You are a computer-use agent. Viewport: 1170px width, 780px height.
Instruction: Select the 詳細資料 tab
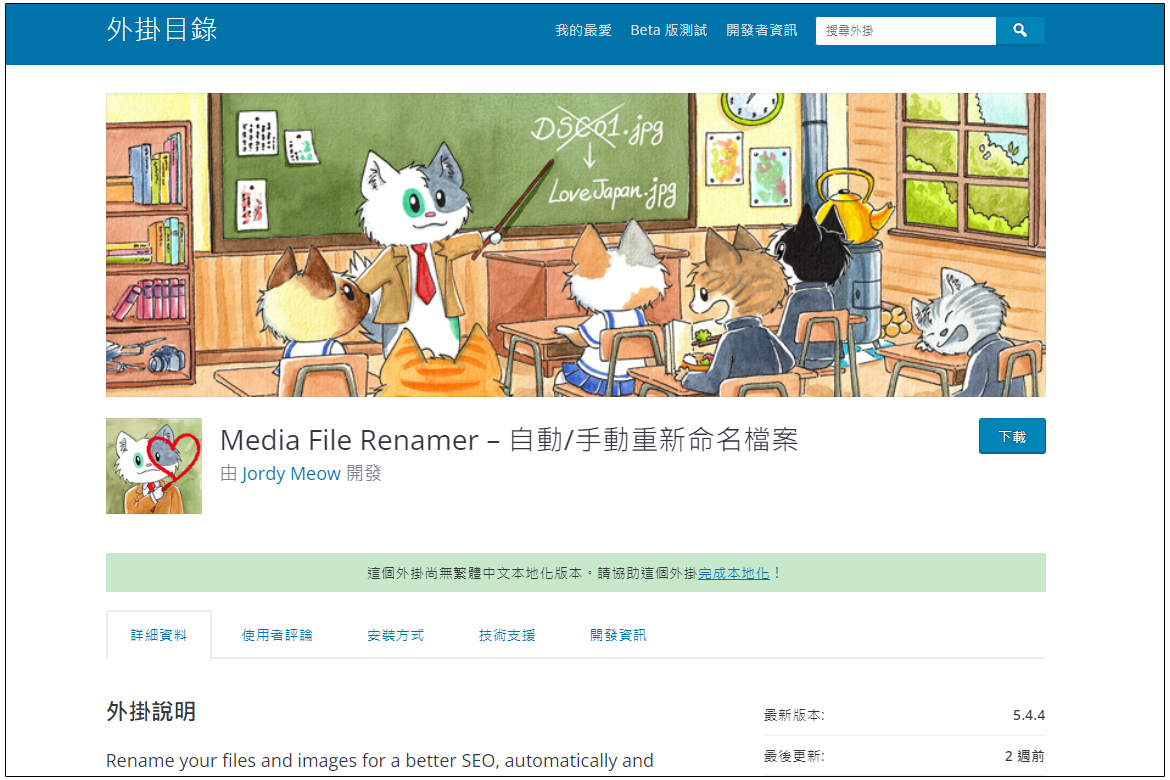pos(159,635)
